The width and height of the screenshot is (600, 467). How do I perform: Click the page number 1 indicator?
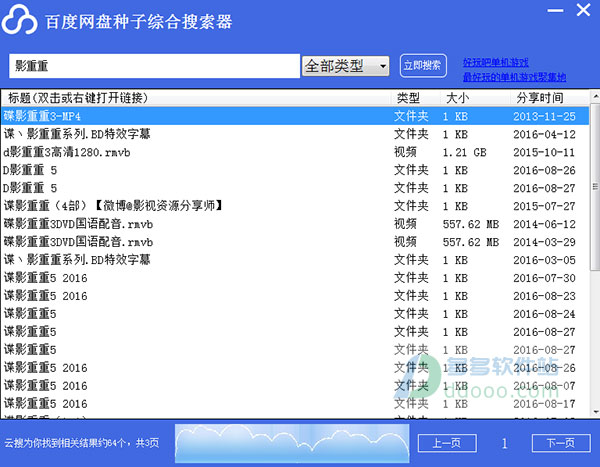pyautogui.click(x=504, y=444)
